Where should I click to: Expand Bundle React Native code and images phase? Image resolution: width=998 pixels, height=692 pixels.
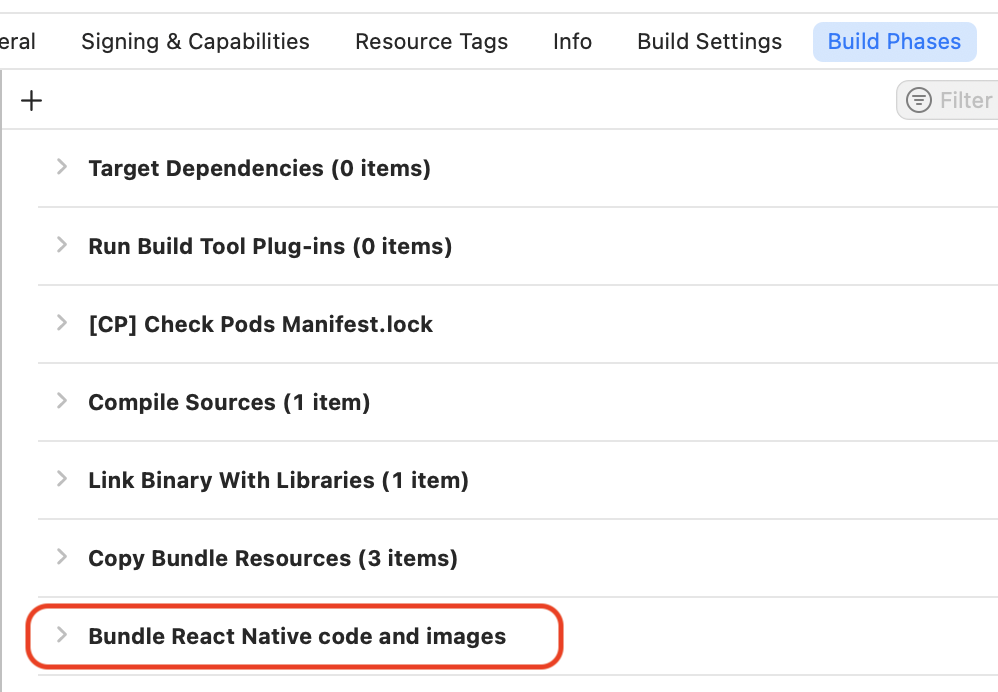click(x=61, y=636)
